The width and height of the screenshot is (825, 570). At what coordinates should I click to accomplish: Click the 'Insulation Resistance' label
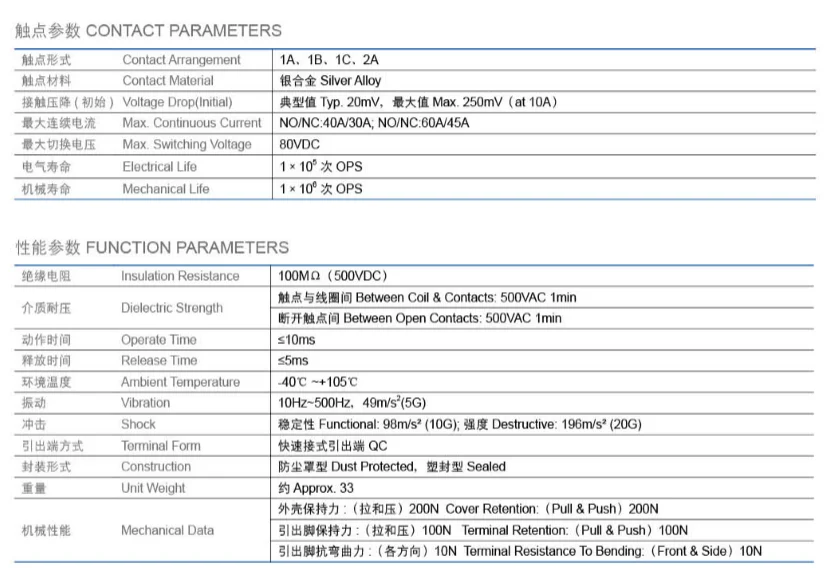coord(180,276)
